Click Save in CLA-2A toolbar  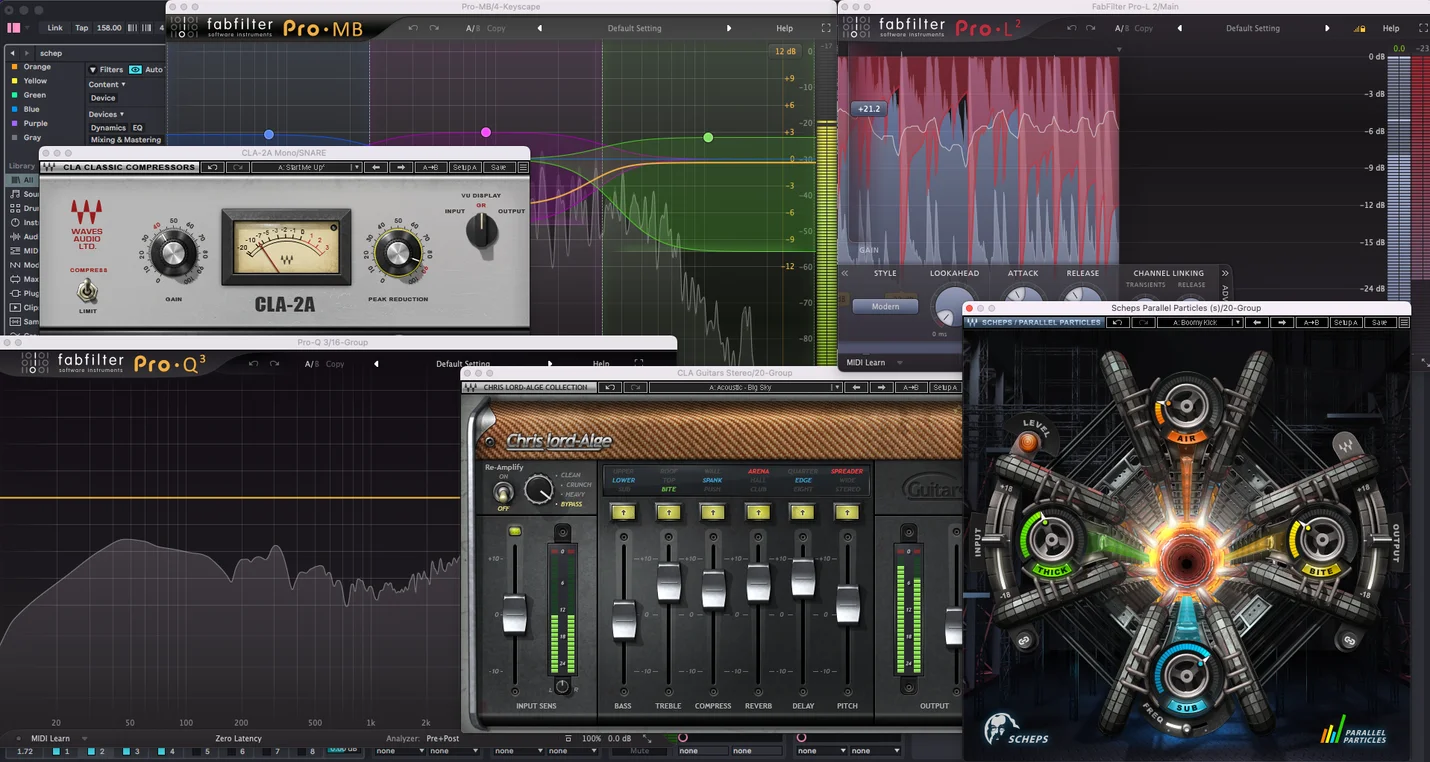(x=498, y=167)
